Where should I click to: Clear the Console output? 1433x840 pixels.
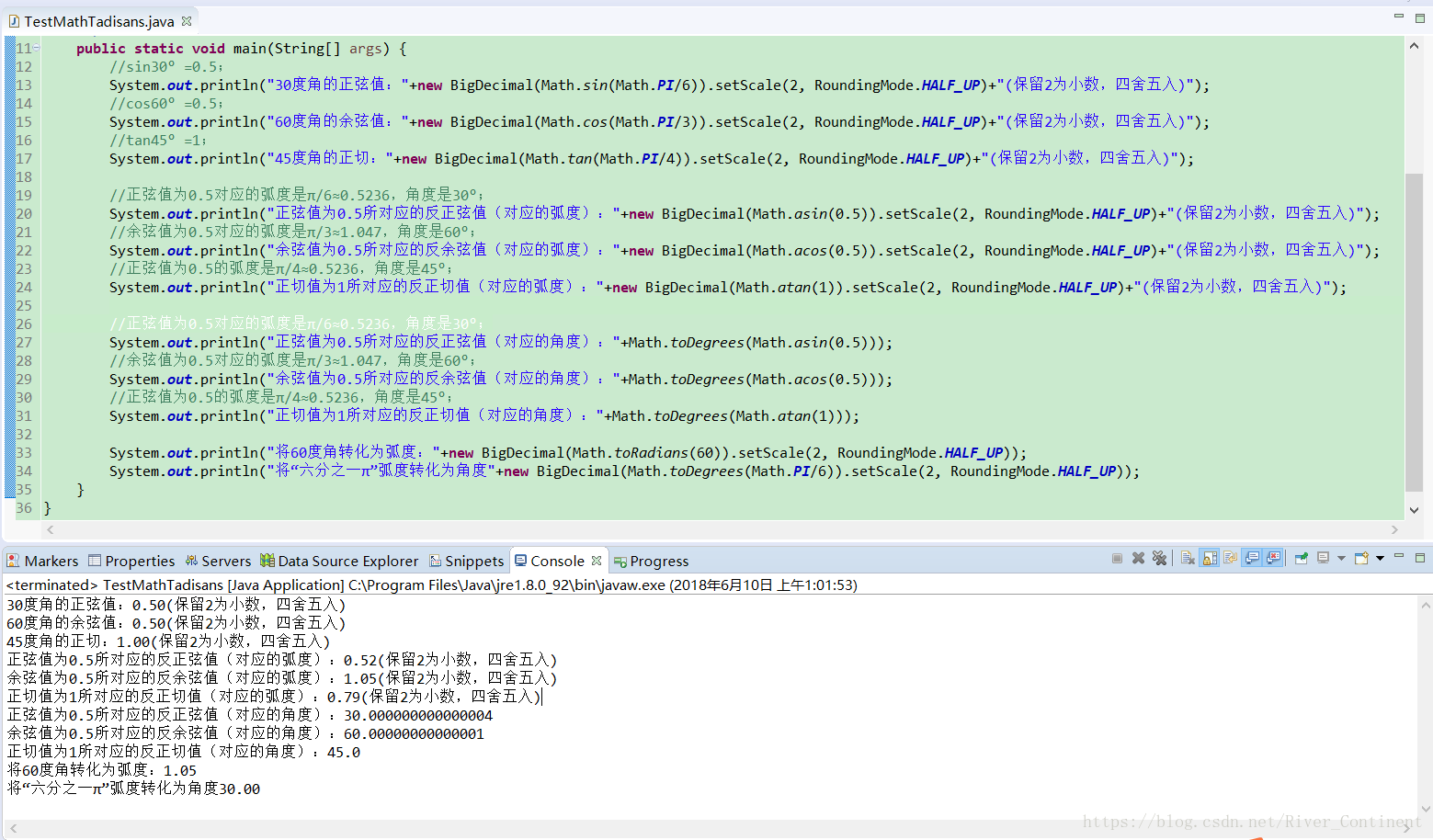point(1188,558)
